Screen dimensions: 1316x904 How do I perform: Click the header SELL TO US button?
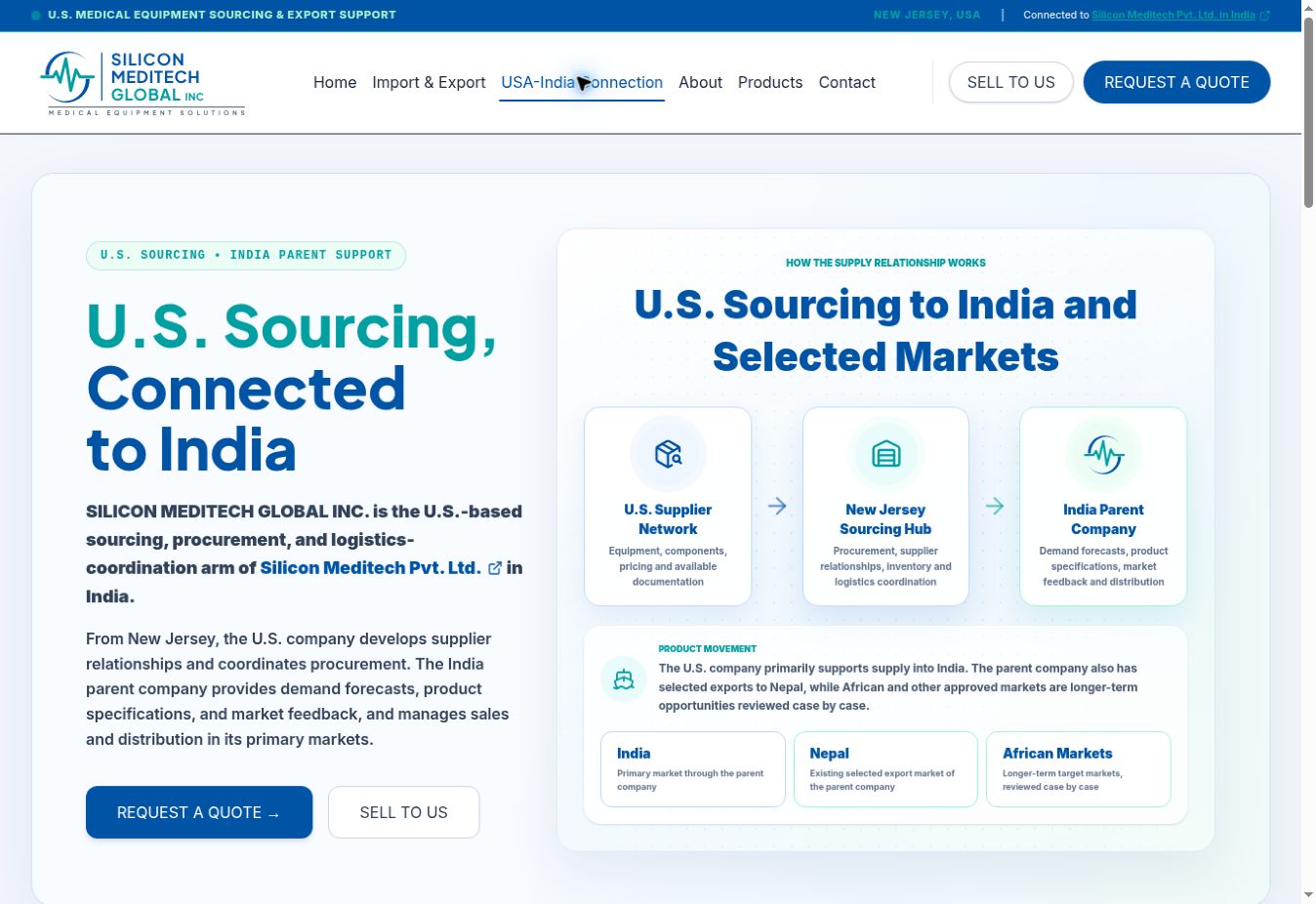pos(1010,82)
